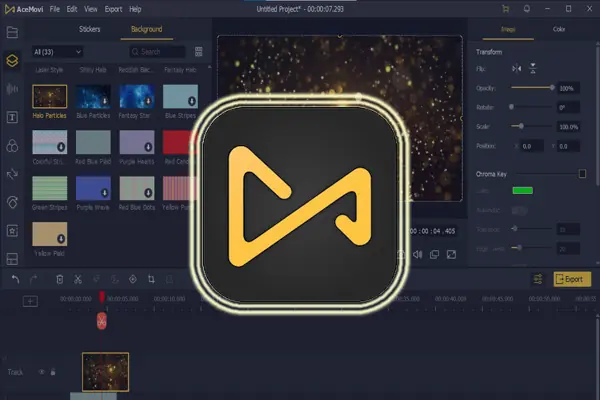Switch to the Color tab

(x=559, y=29)
